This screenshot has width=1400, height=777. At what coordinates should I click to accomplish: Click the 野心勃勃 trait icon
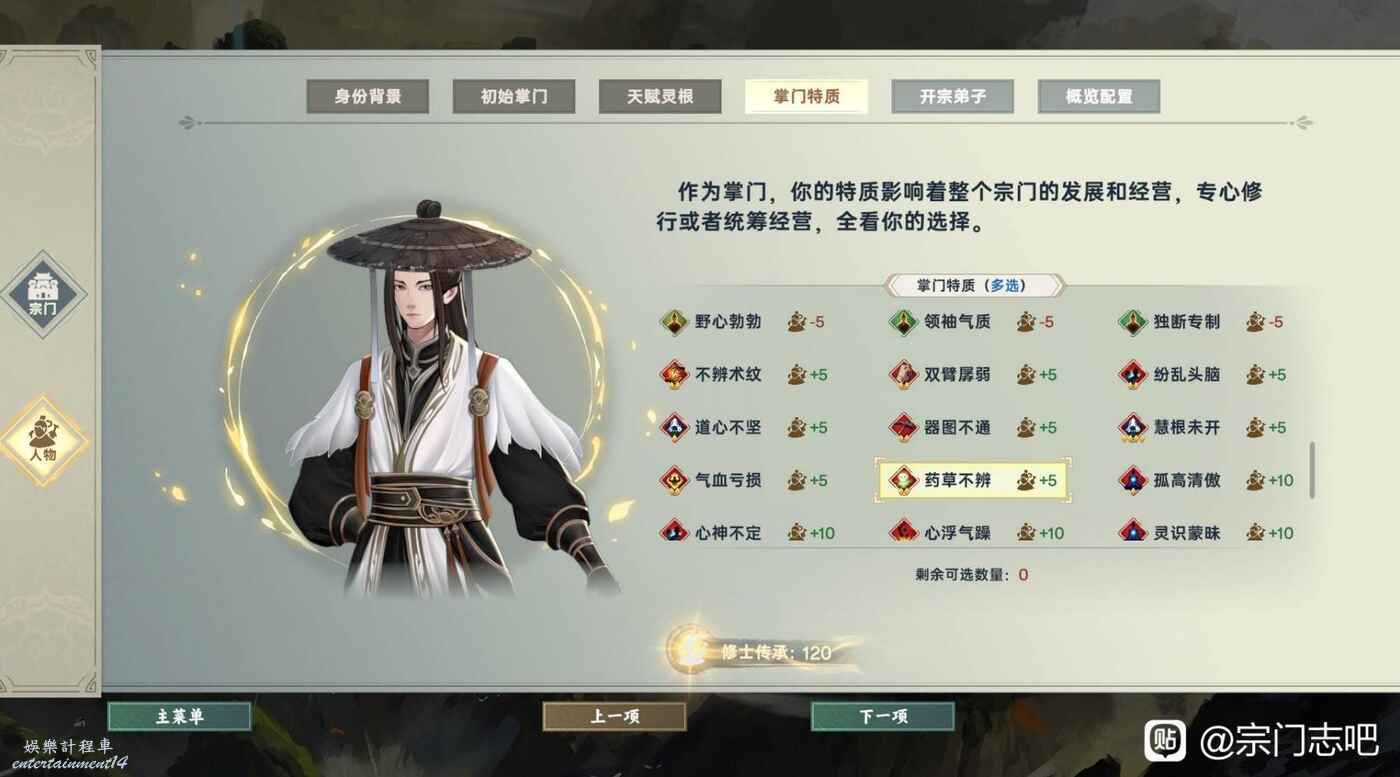(x=674, y=322)
